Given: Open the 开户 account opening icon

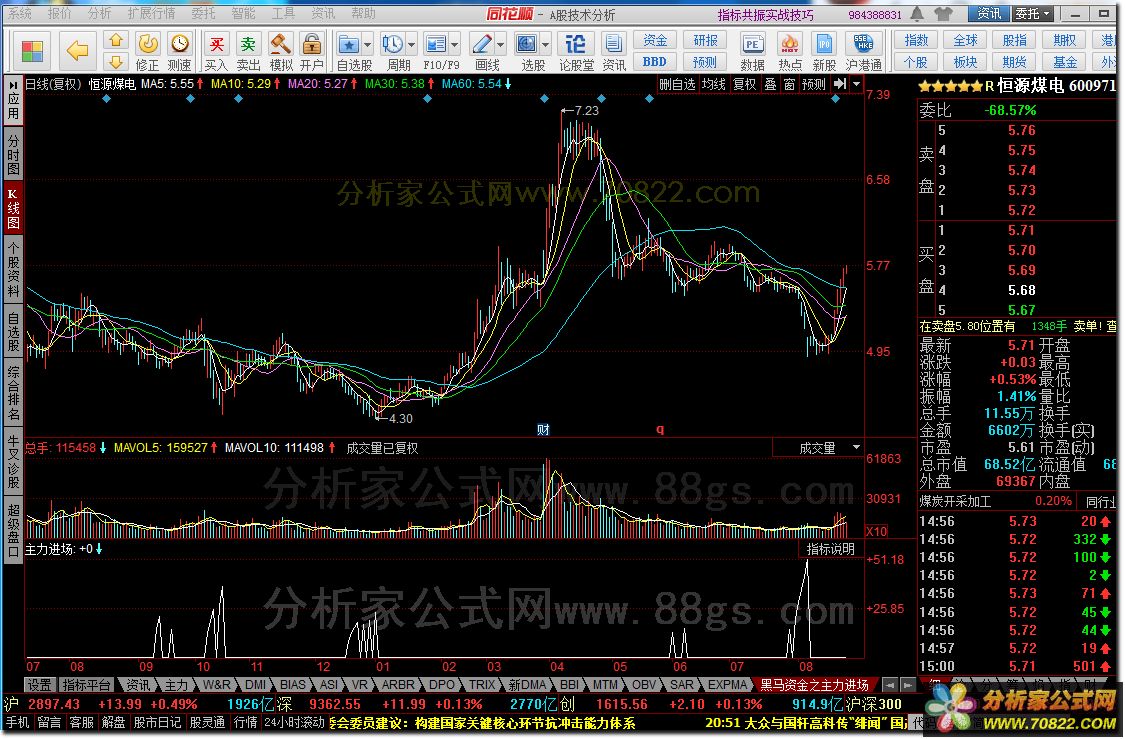Looking at the screenshot, I should pos(311,52).
